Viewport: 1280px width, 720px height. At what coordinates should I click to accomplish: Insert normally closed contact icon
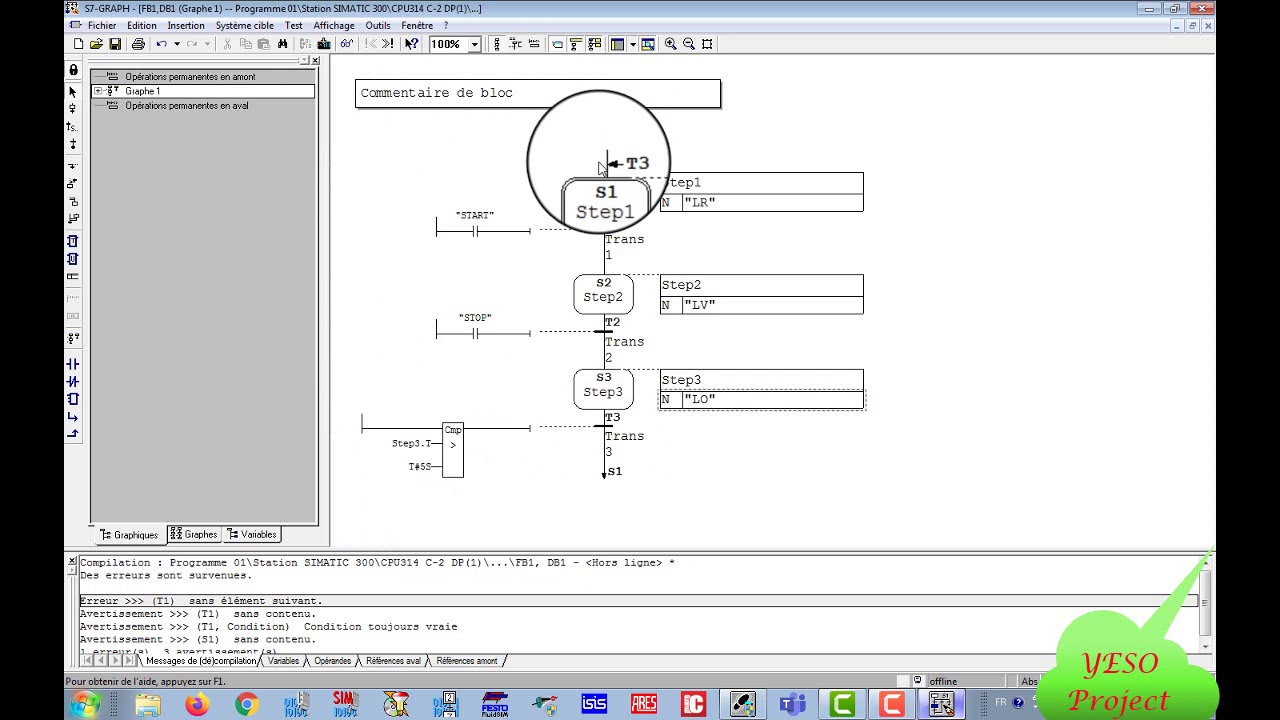coord(73,381)
